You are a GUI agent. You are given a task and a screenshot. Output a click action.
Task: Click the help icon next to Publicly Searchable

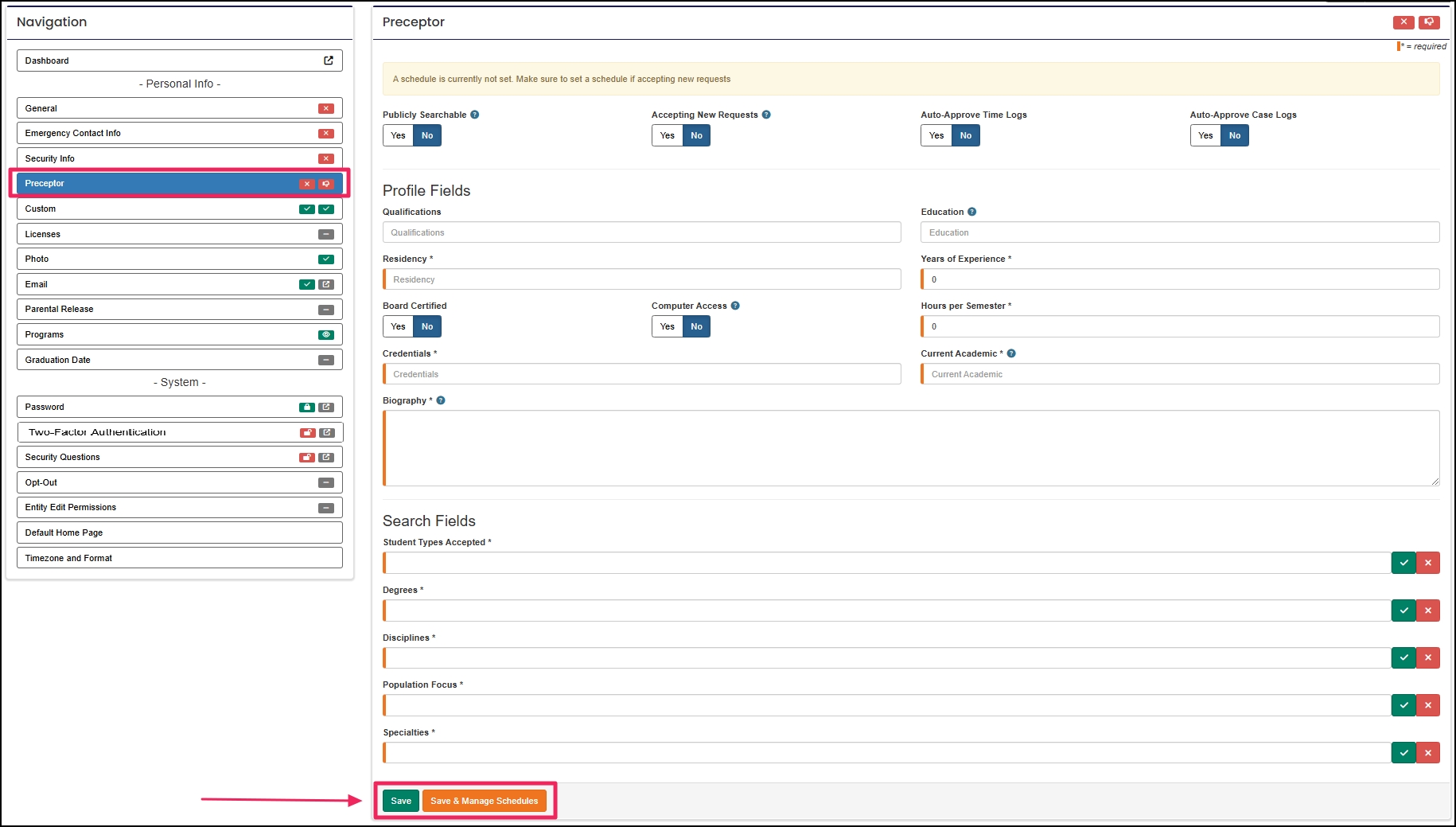pyautogui.click(x=475, y=114)
